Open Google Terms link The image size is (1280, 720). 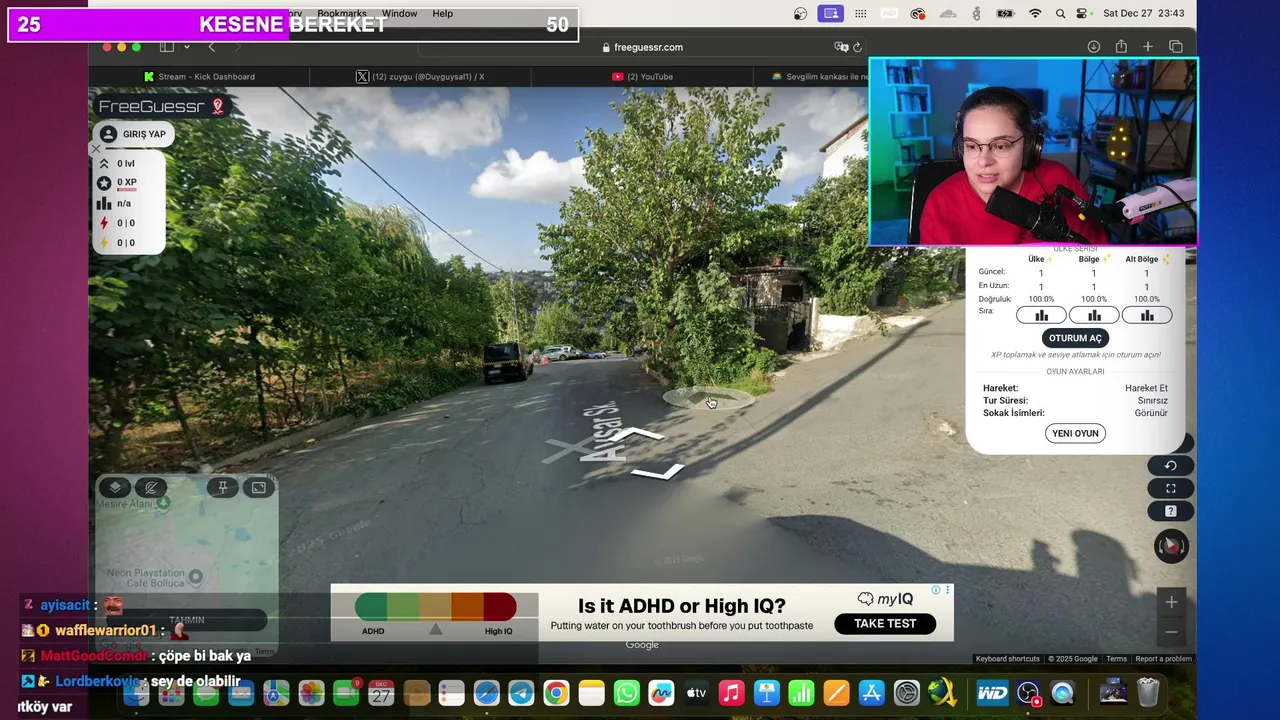tap(1116, 659)
